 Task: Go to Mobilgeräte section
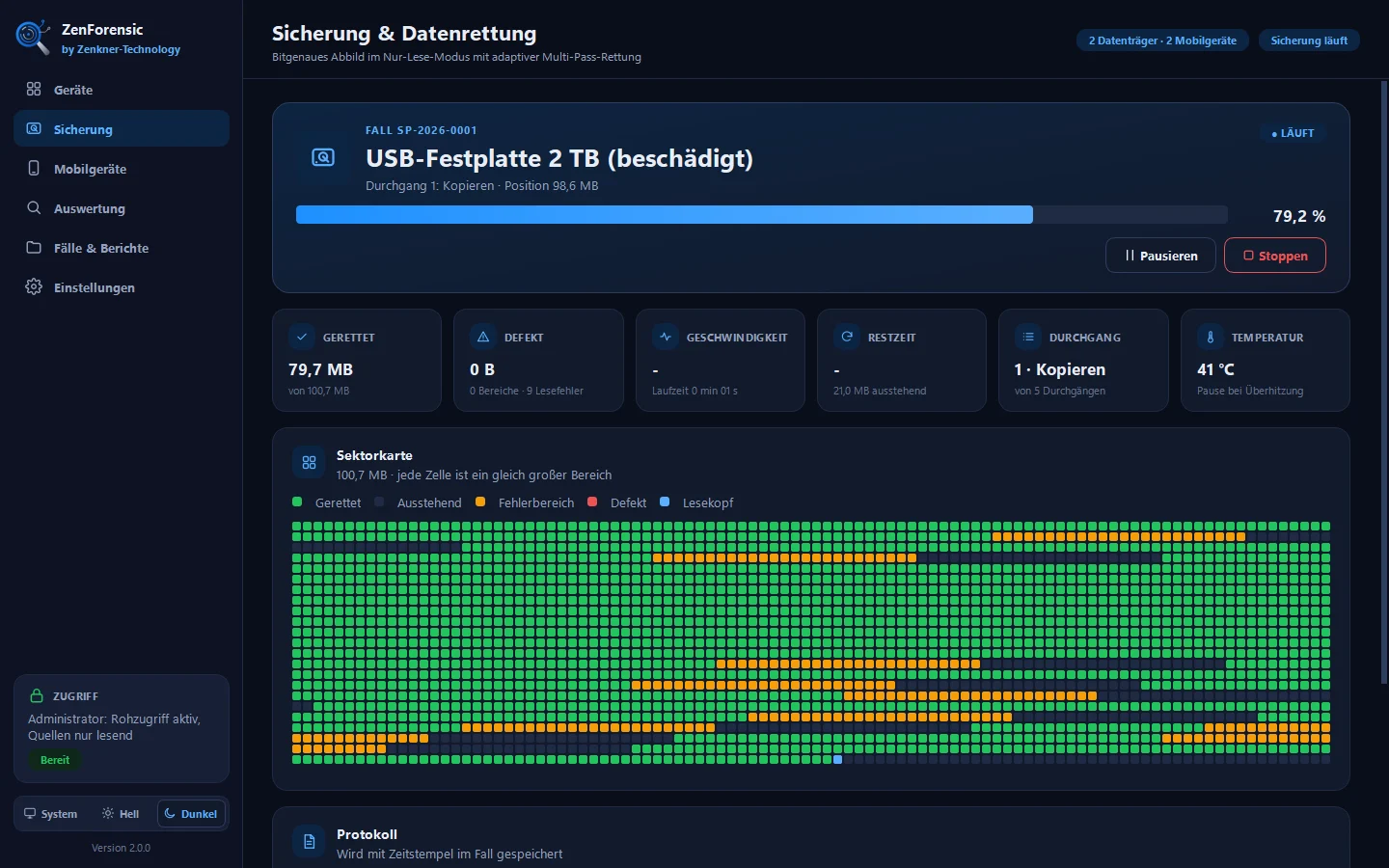(121, 169)
